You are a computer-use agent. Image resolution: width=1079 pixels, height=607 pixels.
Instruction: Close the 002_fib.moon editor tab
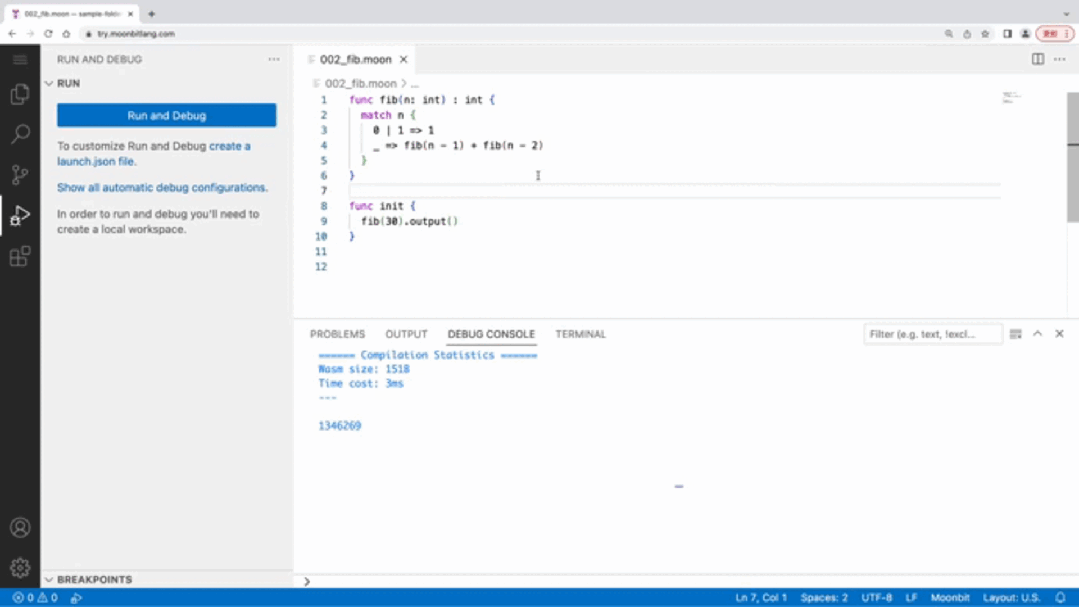point(403,59)
